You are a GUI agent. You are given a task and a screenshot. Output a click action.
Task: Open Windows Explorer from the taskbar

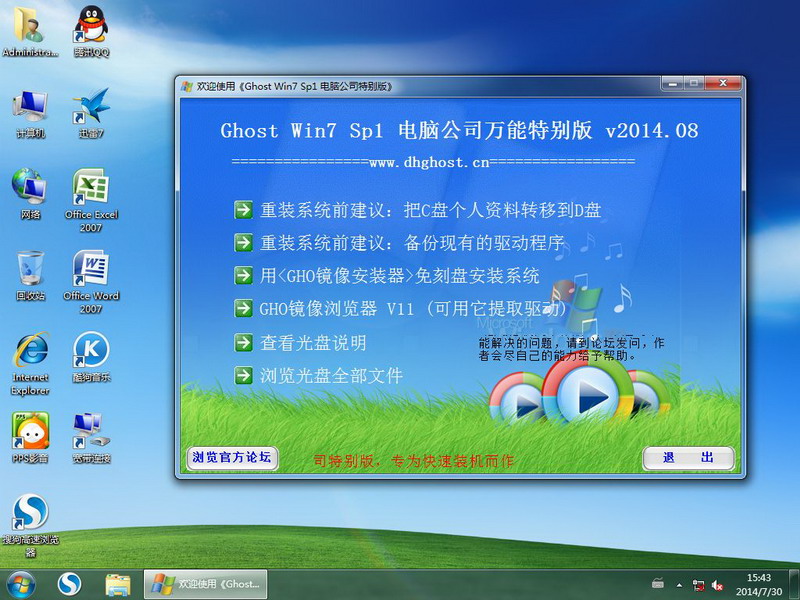(x=118, y=585)
